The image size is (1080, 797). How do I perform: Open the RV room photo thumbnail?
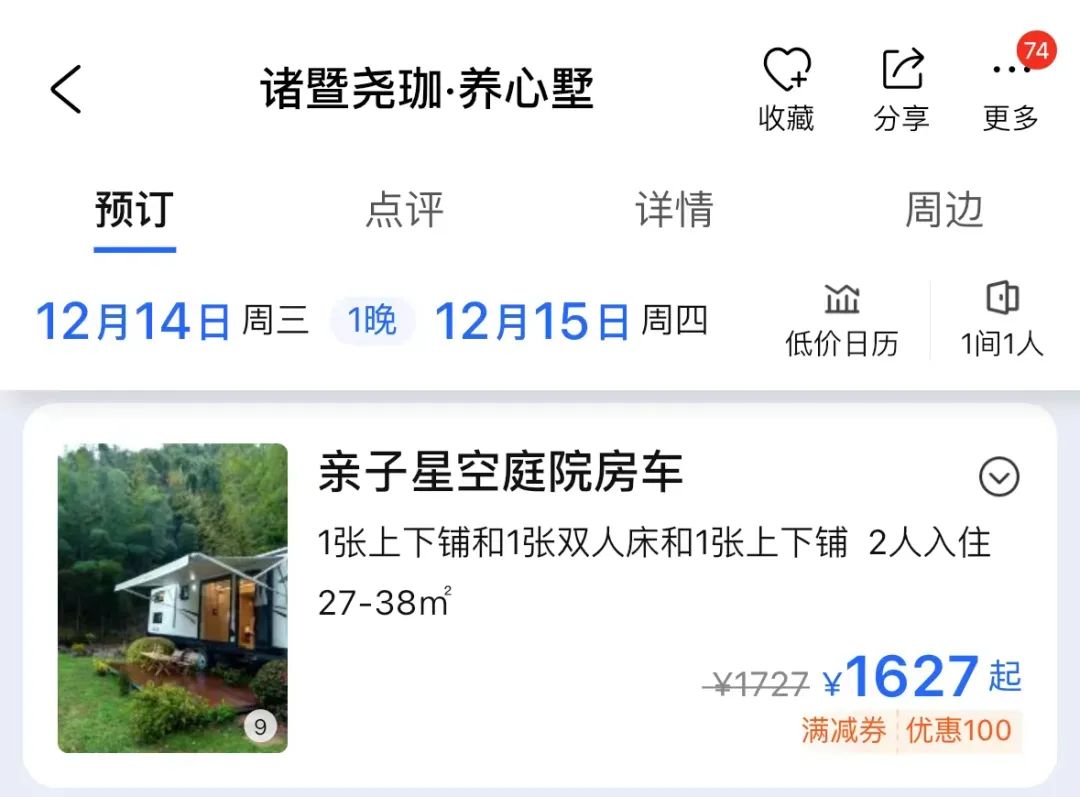(x=173, y=598)
